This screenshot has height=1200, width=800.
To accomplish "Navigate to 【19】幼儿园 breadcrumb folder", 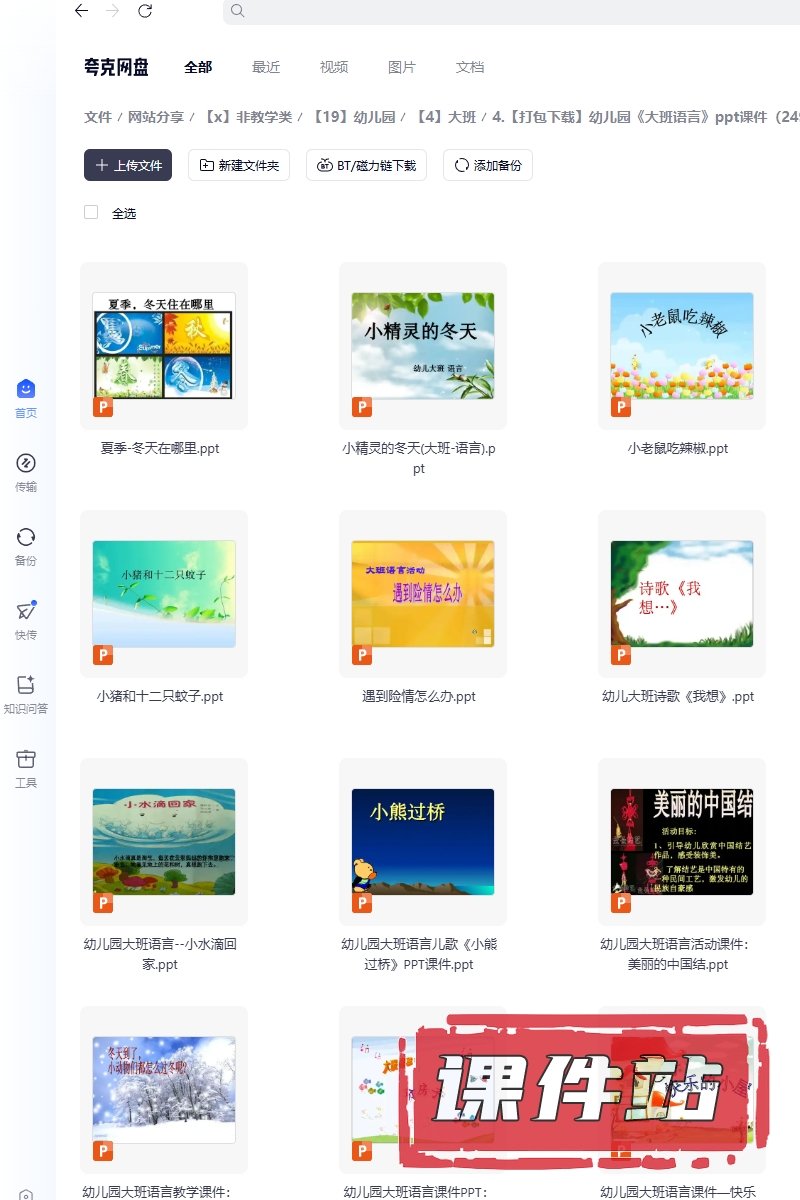I will click(x=353, y=117).
